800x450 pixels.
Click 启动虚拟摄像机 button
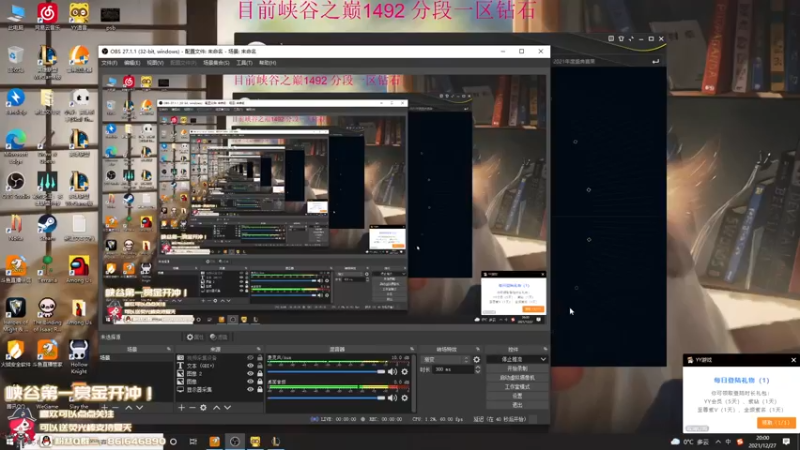517,378
